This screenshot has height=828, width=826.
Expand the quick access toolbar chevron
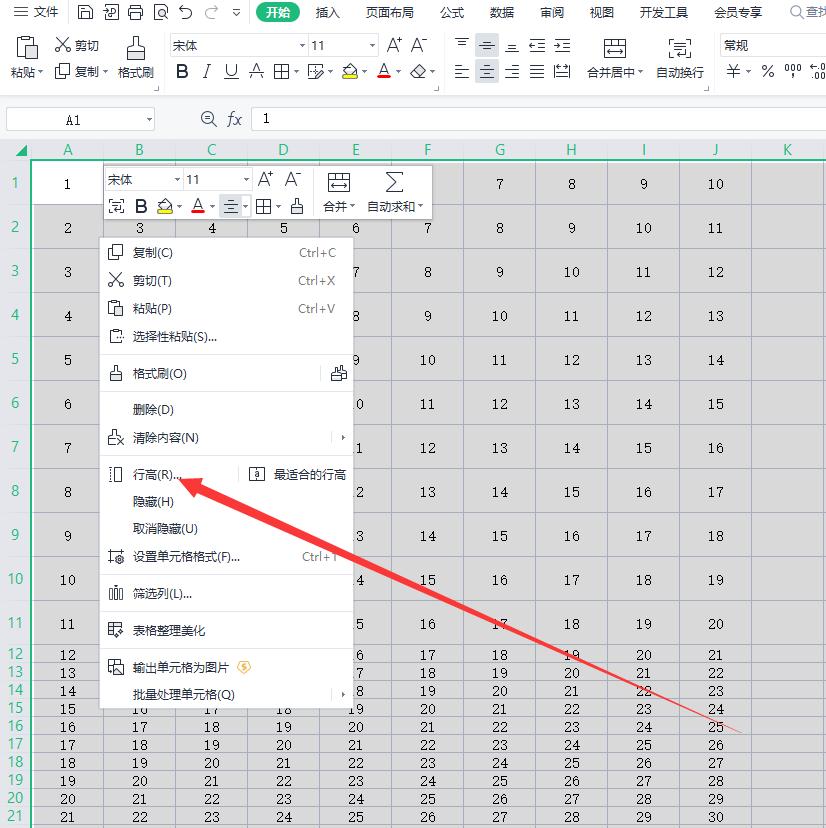tap(236, 12)
